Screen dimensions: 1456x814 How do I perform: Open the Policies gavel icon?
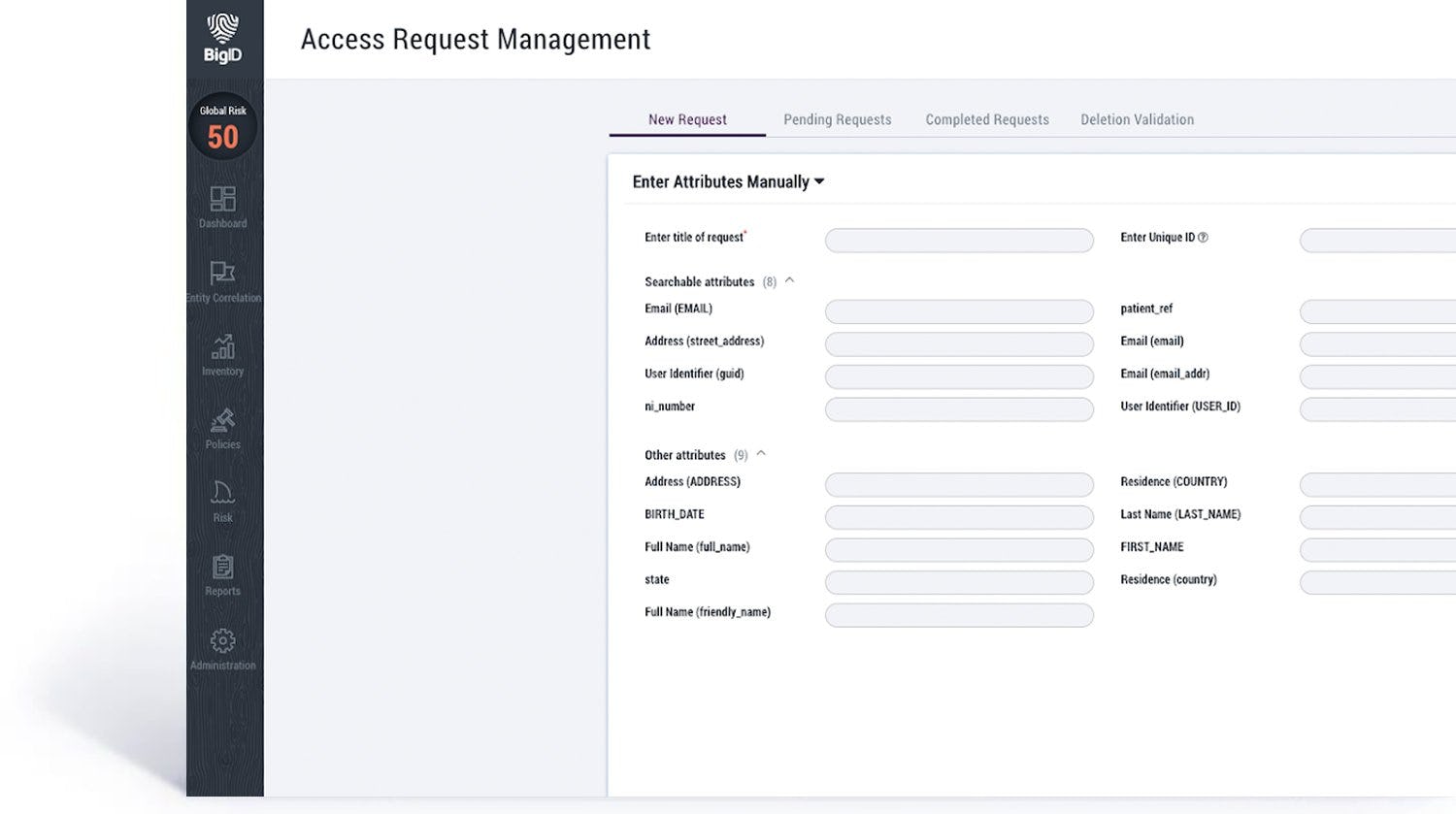[x=222, y=421]
